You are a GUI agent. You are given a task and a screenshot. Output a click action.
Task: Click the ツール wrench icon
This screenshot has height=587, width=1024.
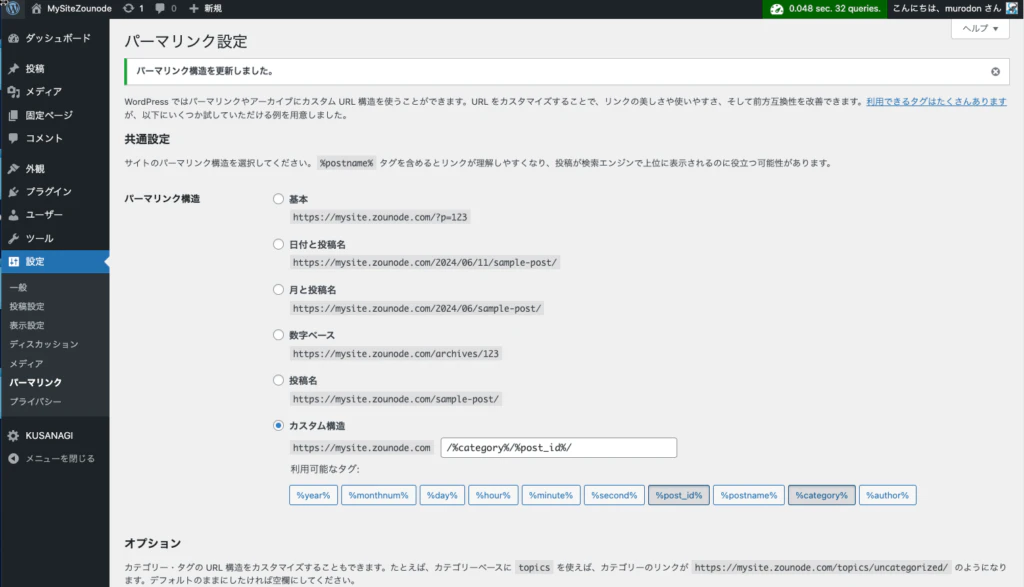click(x=14, y=238)
